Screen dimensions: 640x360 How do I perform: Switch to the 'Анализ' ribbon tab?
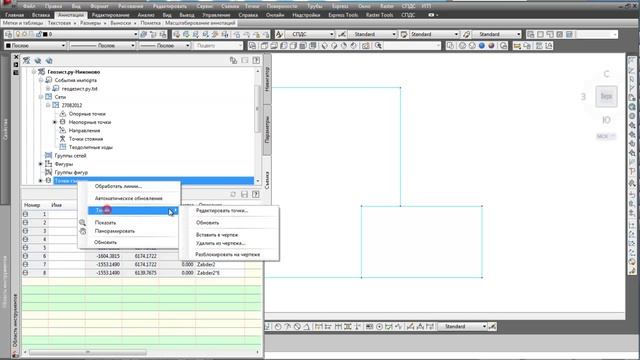pyautogui.click(x=146, y=15)
